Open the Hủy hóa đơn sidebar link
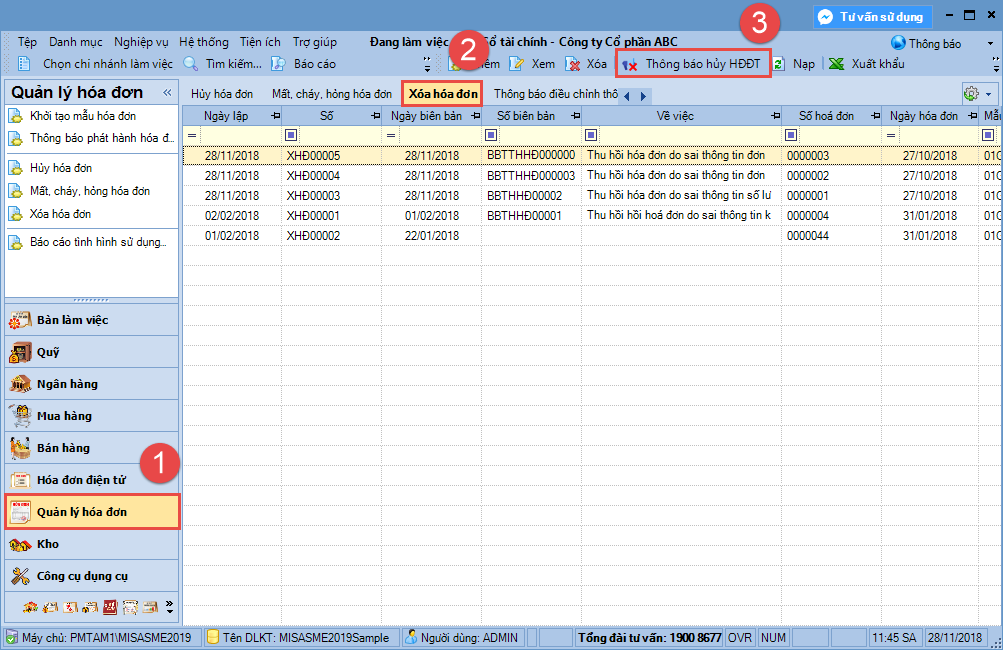The image size is (1003, 650). 61,168
